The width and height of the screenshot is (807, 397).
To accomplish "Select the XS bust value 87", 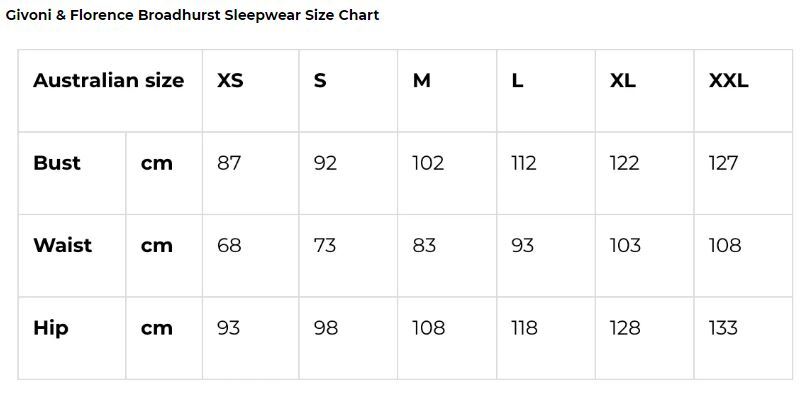I will (x=229, y=163).
